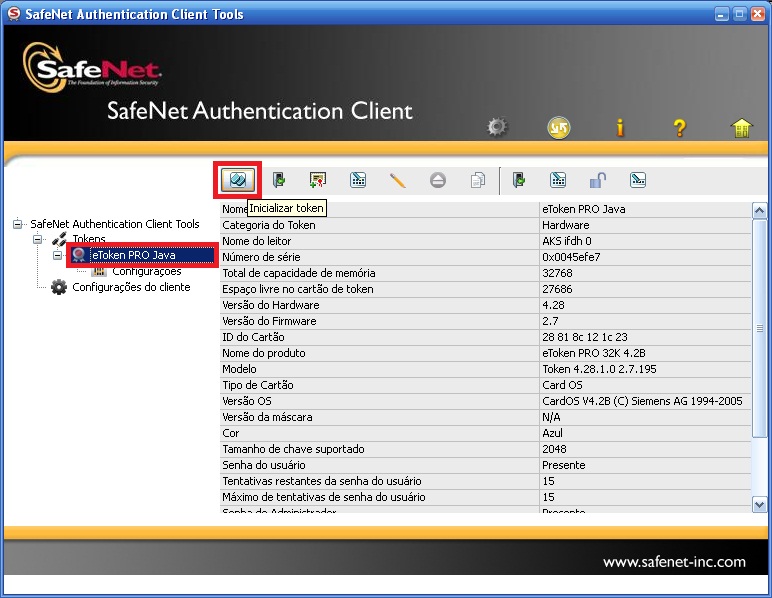Open the www.safenet-inc.com link
The width and height of the screenshot is (772, 598).
(x=674, y=562)
